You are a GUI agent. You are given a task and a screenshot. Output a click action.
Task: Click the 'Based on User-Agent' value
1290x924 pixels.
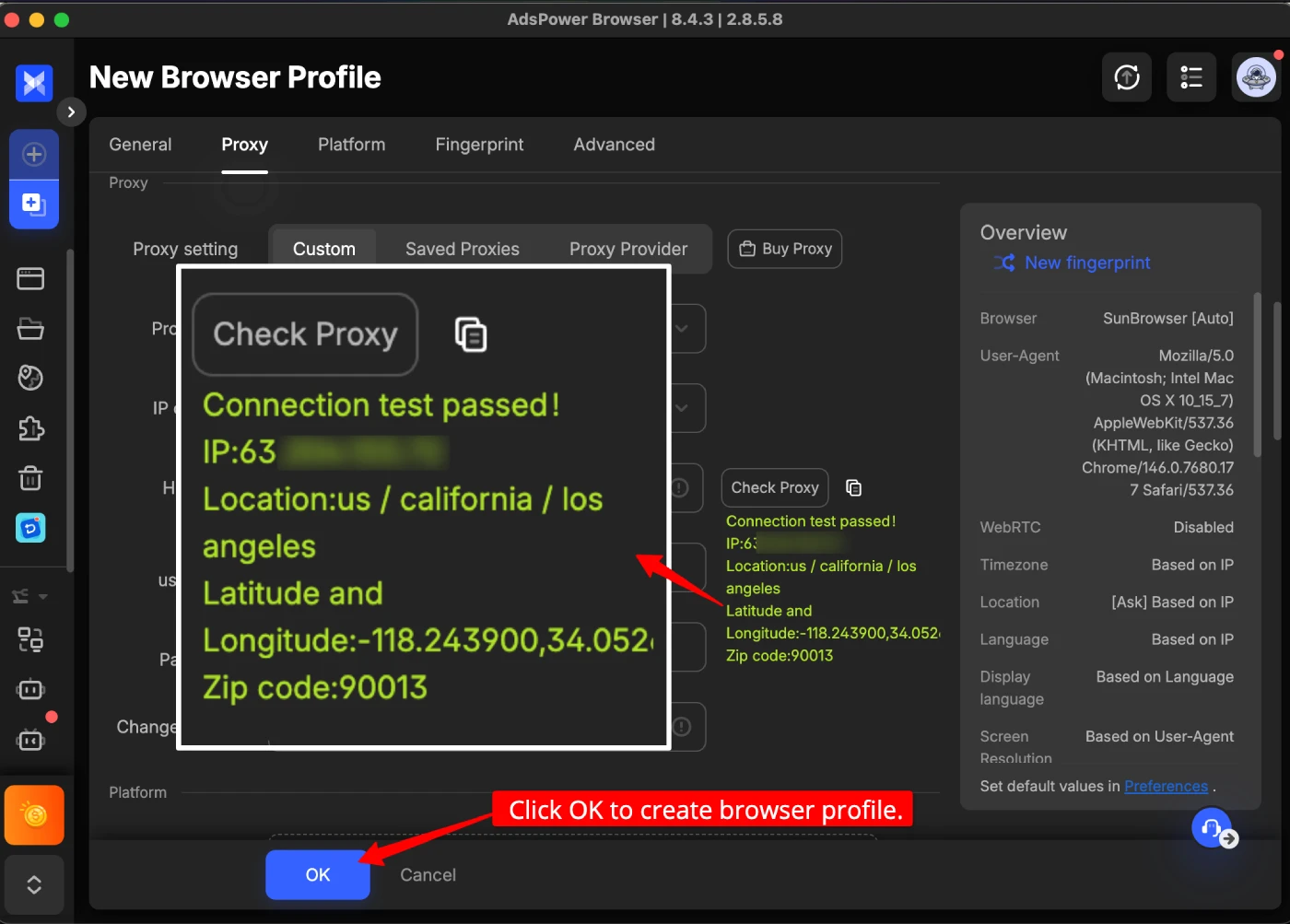click(x=1159, y=736)
